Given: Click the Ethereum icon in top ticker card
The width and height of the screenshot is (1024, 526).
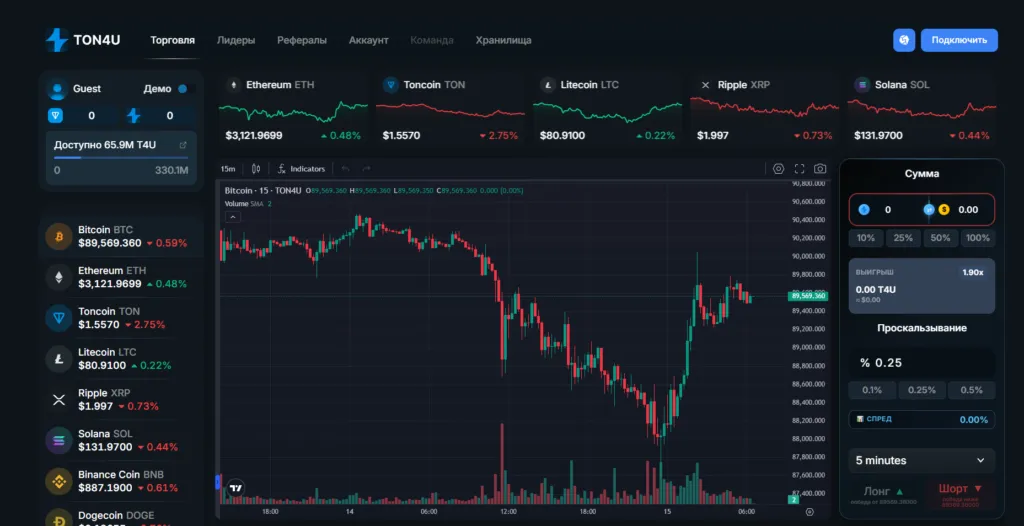Looking at the screenshot, I should click(x=233, y=85).
